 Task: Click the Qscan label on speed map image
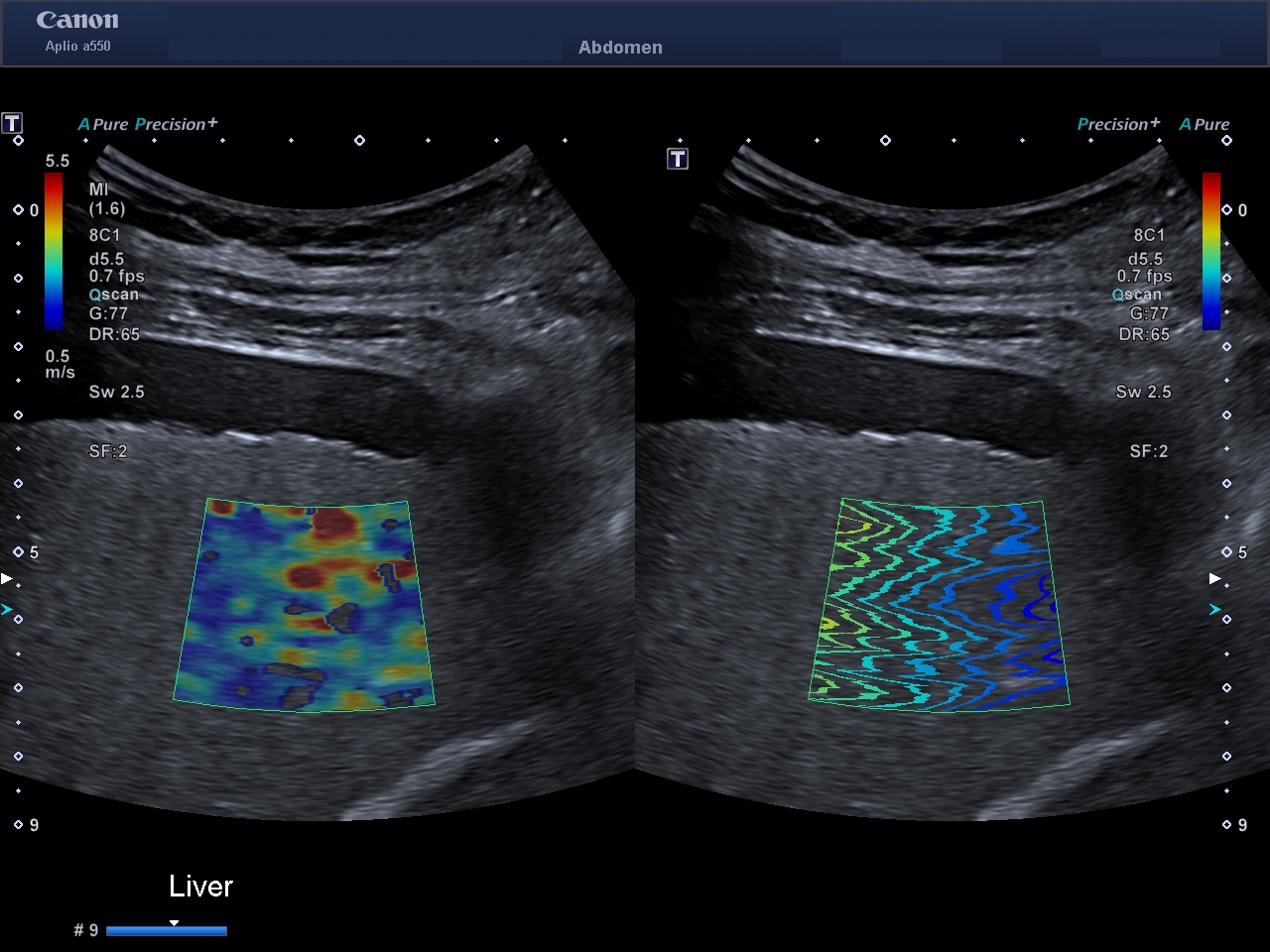pos(113,295)
